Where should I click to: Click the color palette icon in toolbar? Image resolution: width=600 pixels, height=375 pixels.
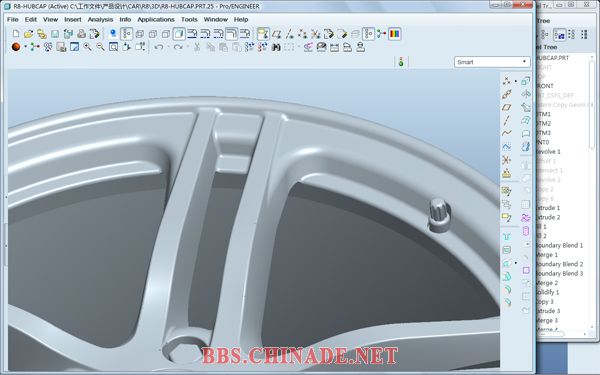(395, 34)
